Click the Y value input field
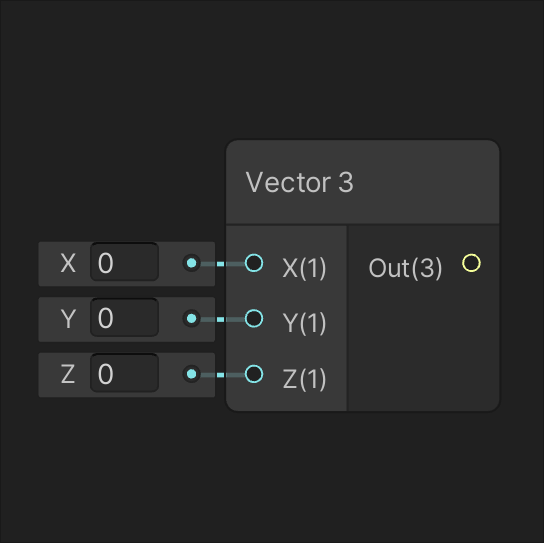544x543 pixels. pyautogui.click(x=125, y=318)
